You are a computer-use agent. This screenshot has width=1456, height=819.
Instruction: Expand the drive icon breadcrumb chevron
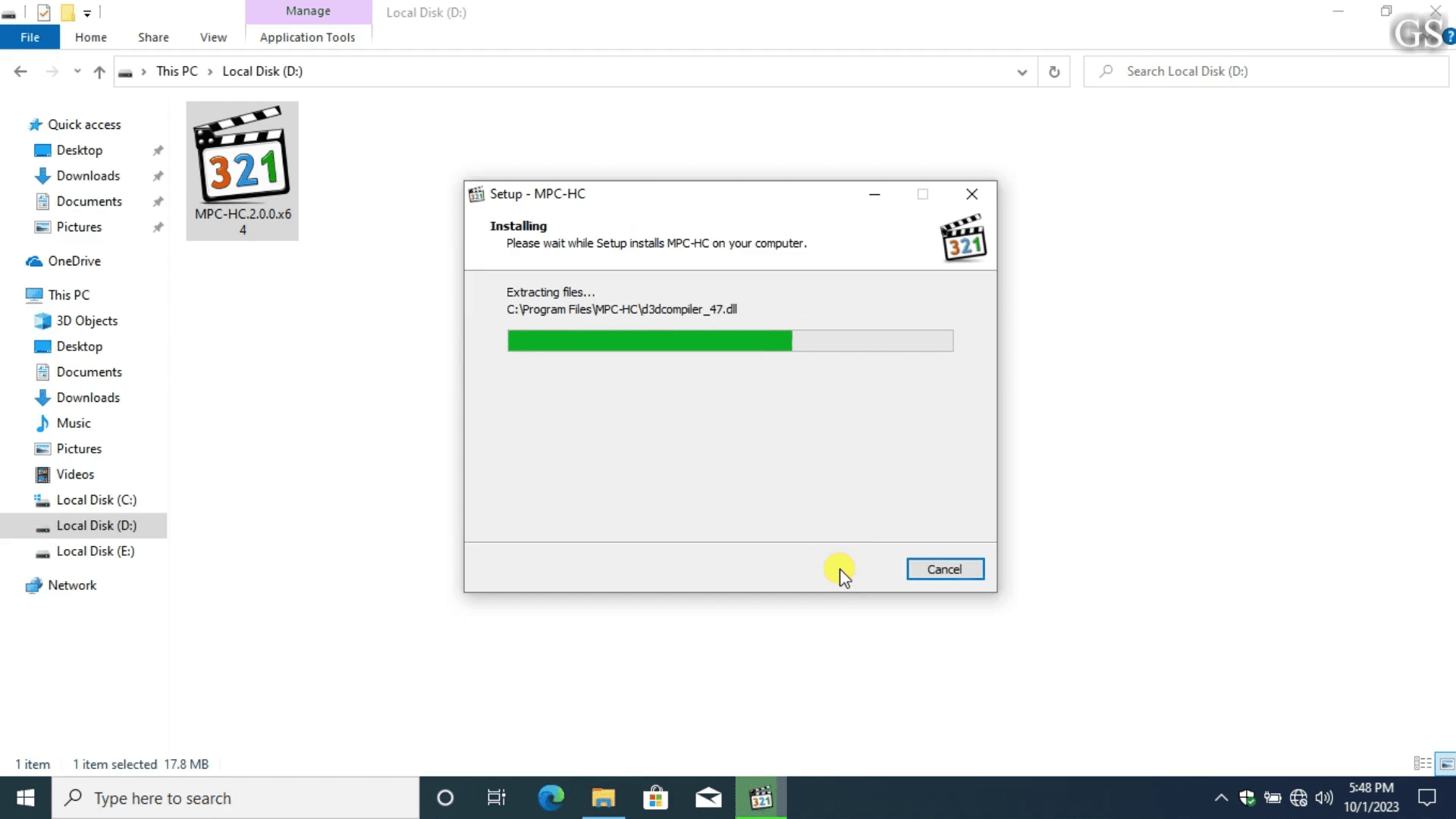143,71
